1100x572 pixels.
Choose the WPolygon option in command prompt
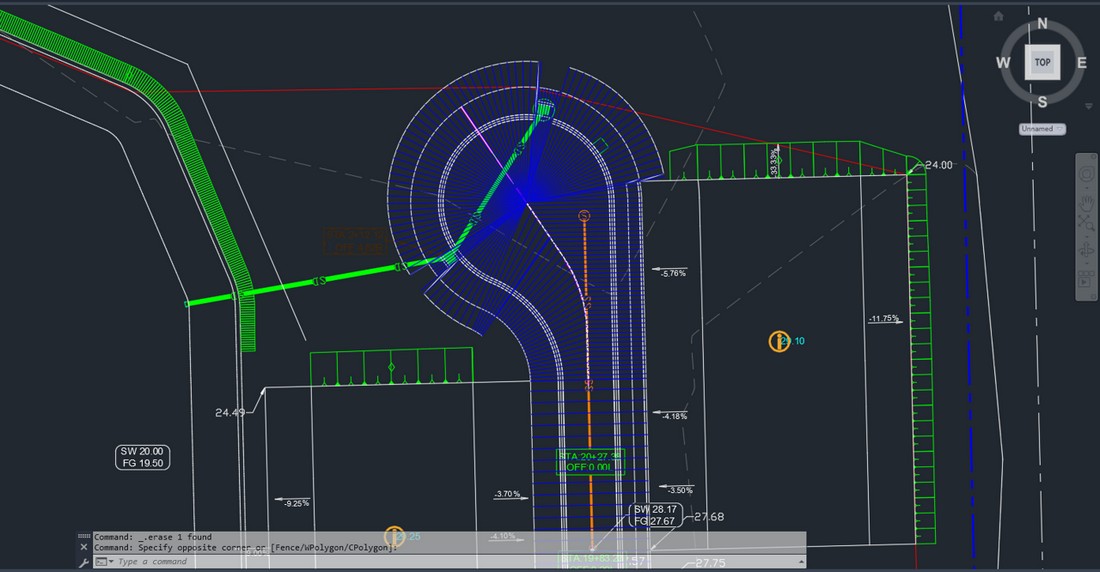(326, 547)
